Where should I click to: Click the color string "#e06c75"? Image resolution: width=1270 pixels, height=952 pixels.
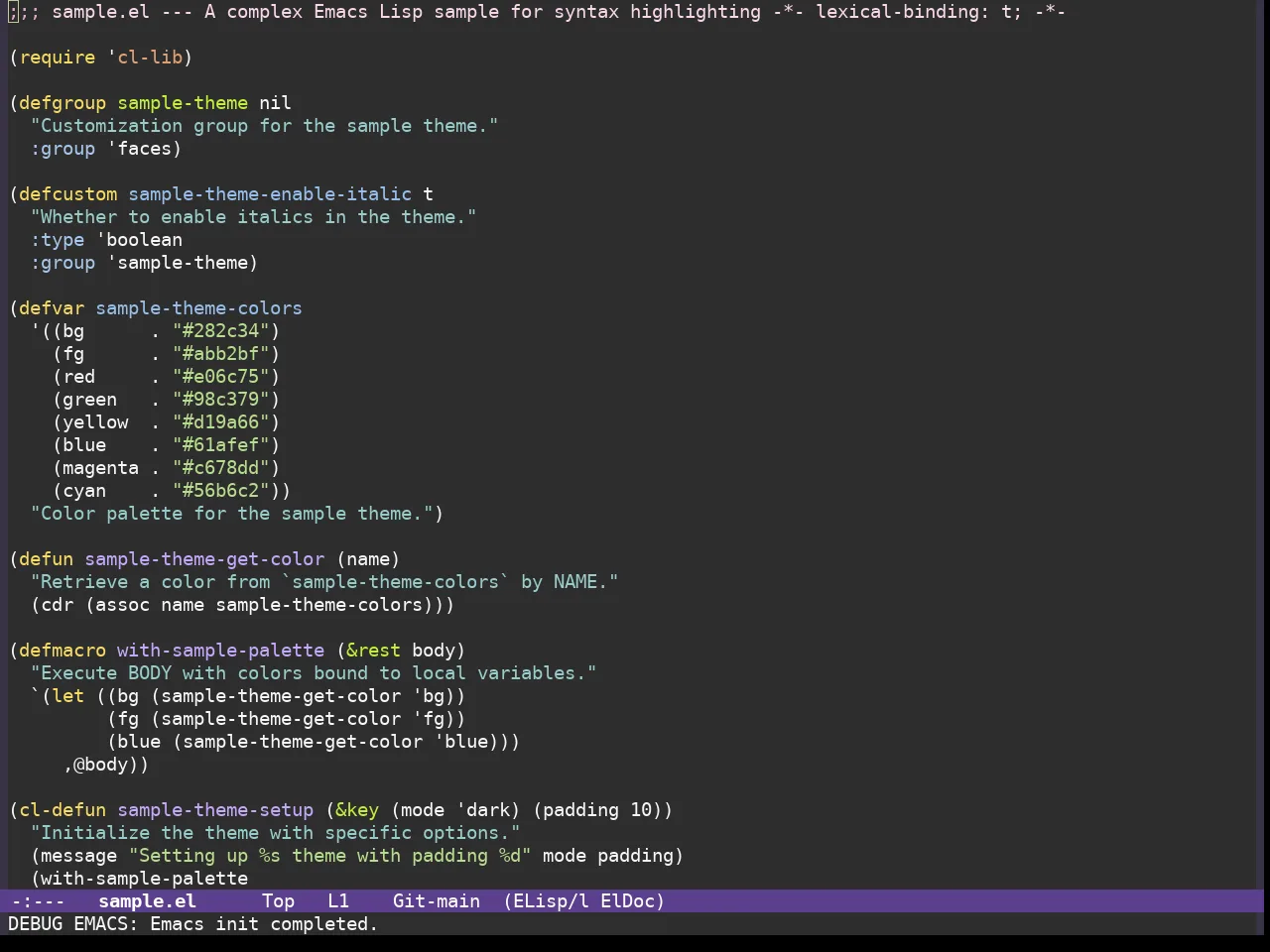coord(221,376)
